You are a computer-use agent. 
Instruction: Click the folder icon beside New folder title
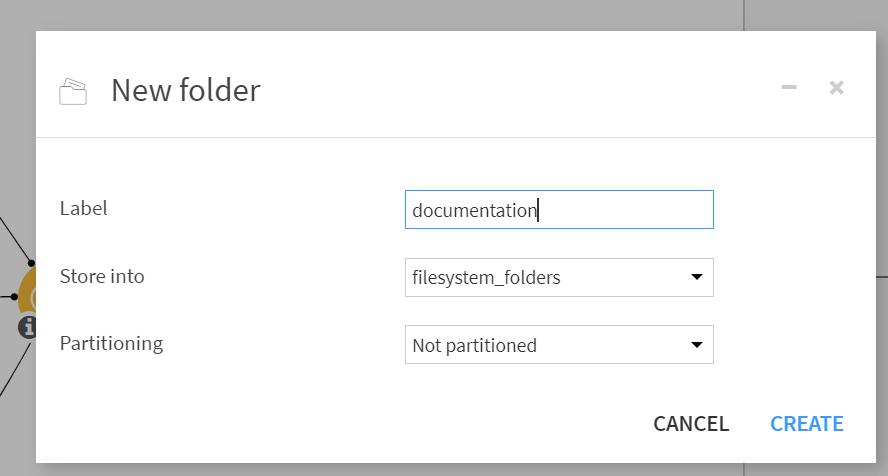click(73, 92)
